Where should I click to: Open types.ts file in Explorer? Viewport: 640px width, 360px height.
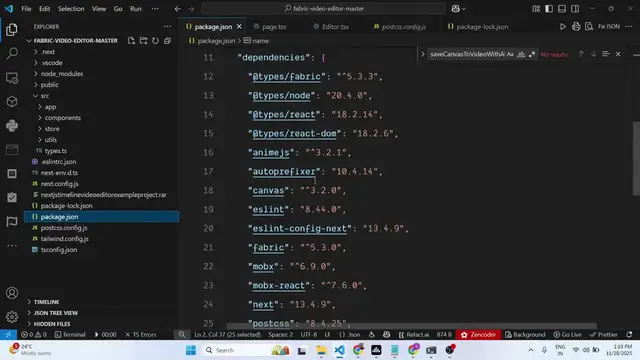click(x=56, y=151)
